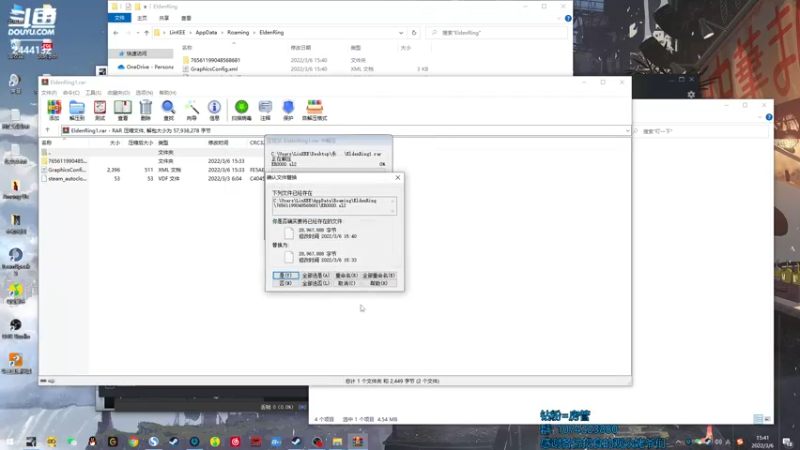
Task: Click the EldenRing Explorer help icon
Action: (x=568, y=18)
